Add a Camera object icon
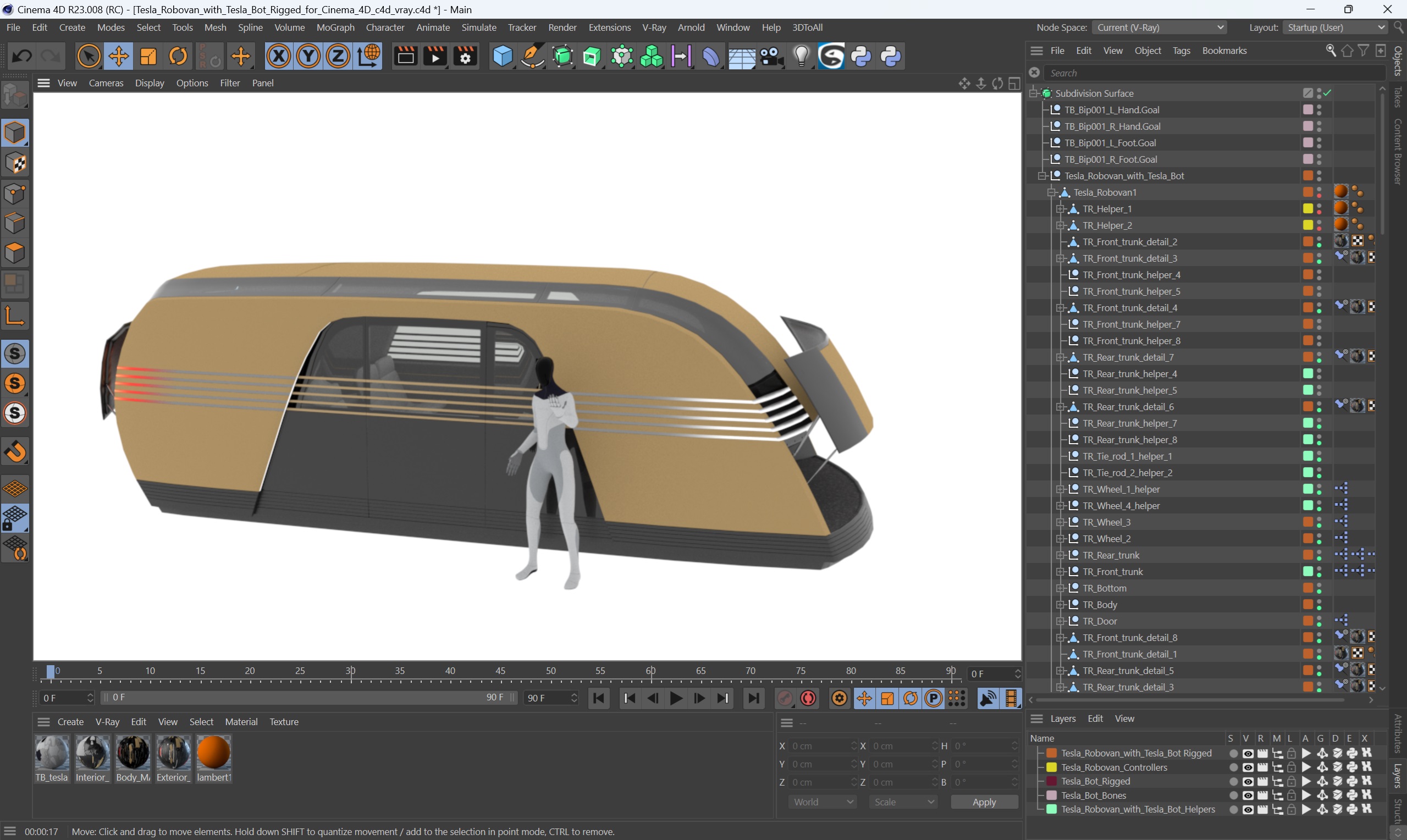 pos(771,56)
